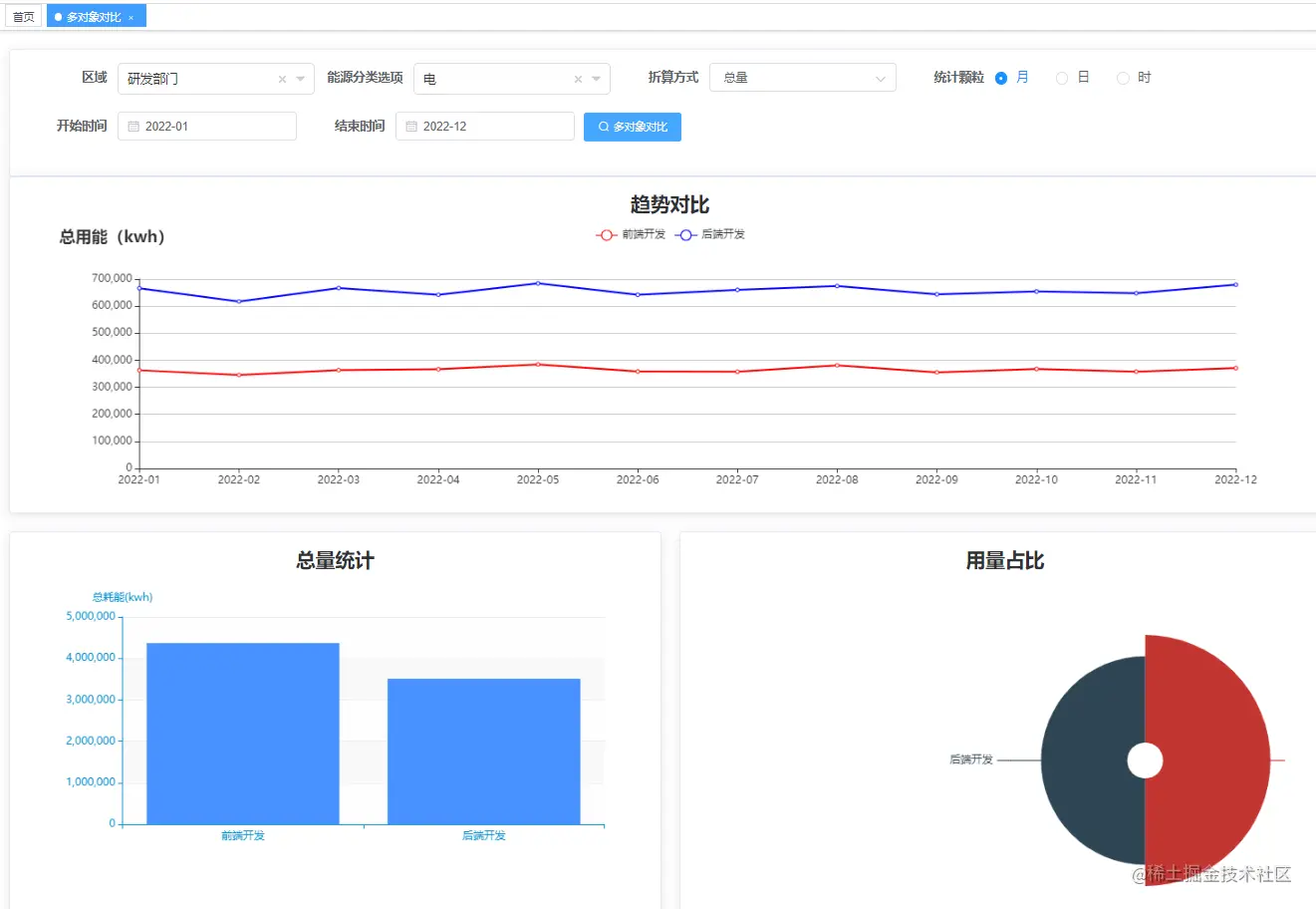Click the 后端开发 bar in 总量统计
Image resolution: width=1316 pixels, height=909 pixels.
point(484,752)
